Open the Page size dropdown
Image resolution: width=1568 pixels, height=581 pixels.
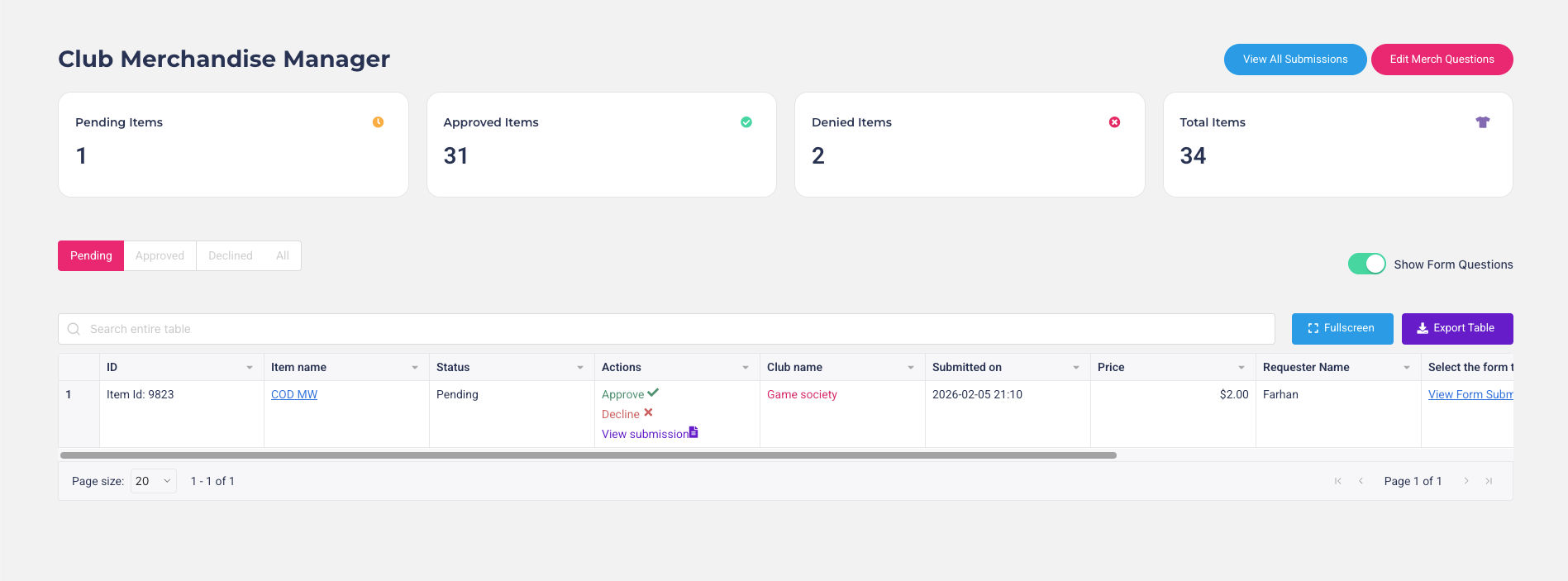[x=154, y=481]
